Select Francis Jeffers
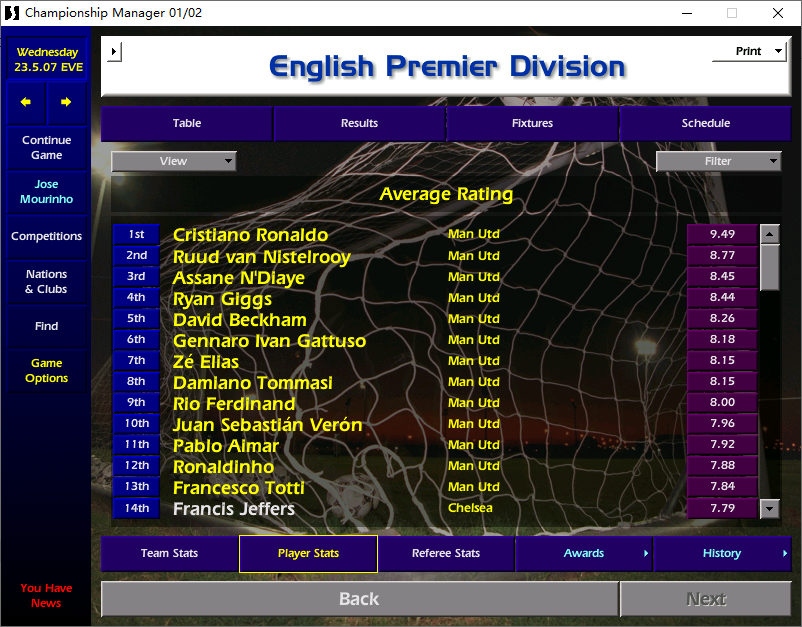The image size is (802, 627). click(234, 509)
